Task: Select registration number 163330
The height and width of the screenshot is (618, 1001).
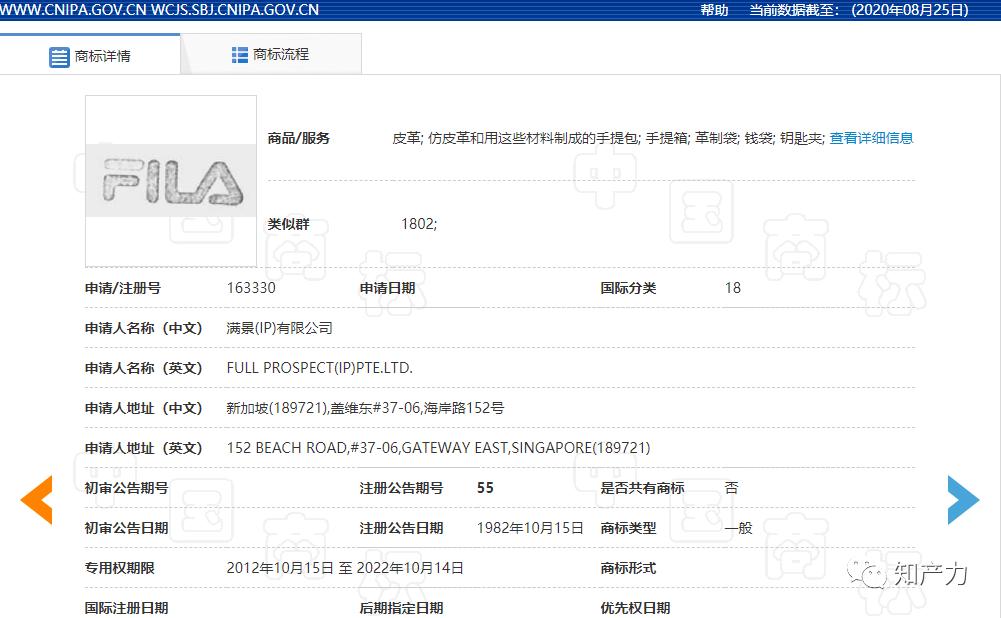Action: 251,288
